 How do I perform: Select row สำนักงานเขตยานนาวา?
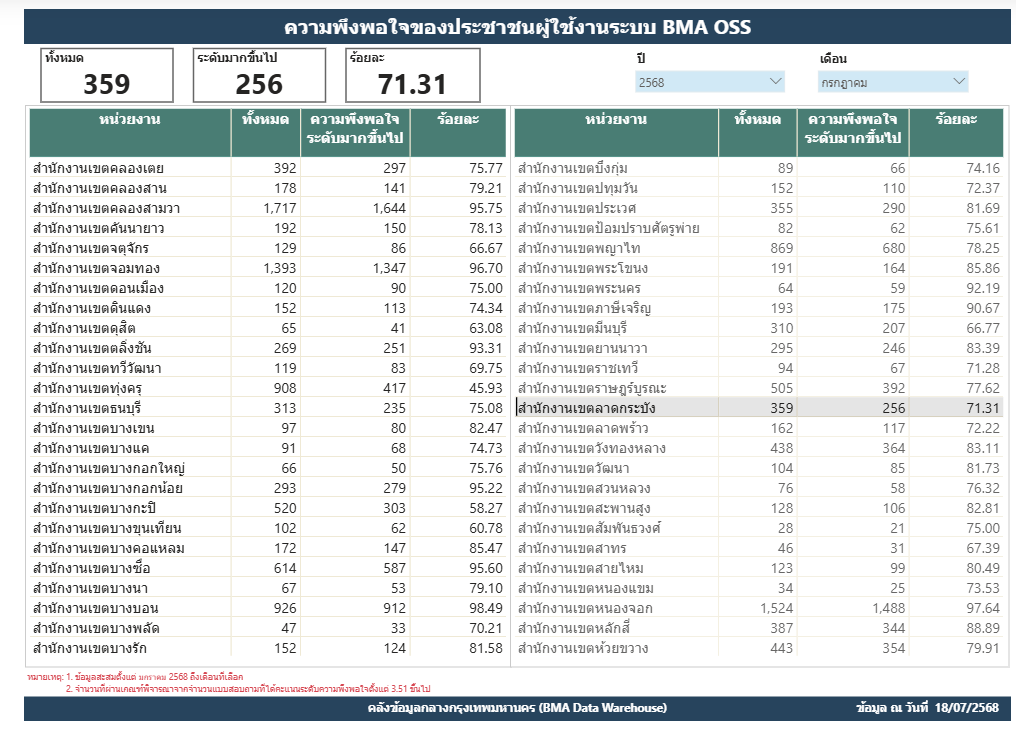(x=759, y=348)
